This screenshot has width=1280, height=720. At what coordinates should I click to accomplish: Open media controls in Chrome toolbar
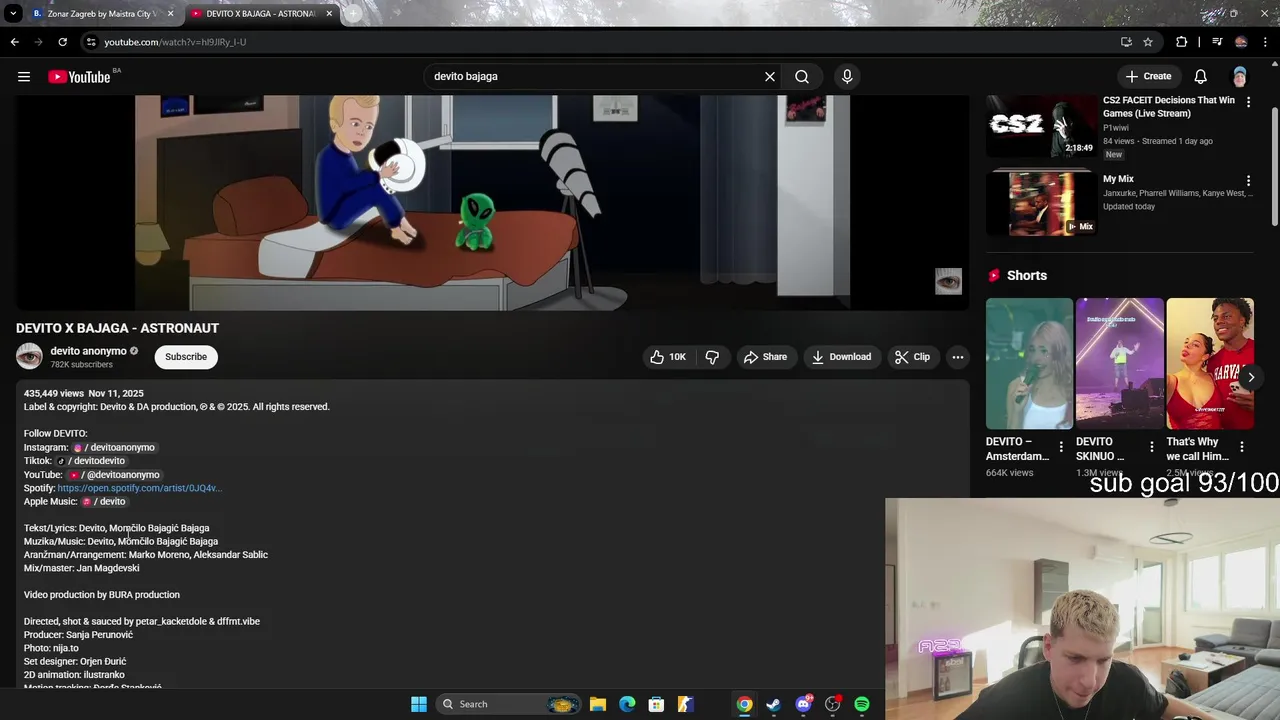click(x=1217, y=42)
